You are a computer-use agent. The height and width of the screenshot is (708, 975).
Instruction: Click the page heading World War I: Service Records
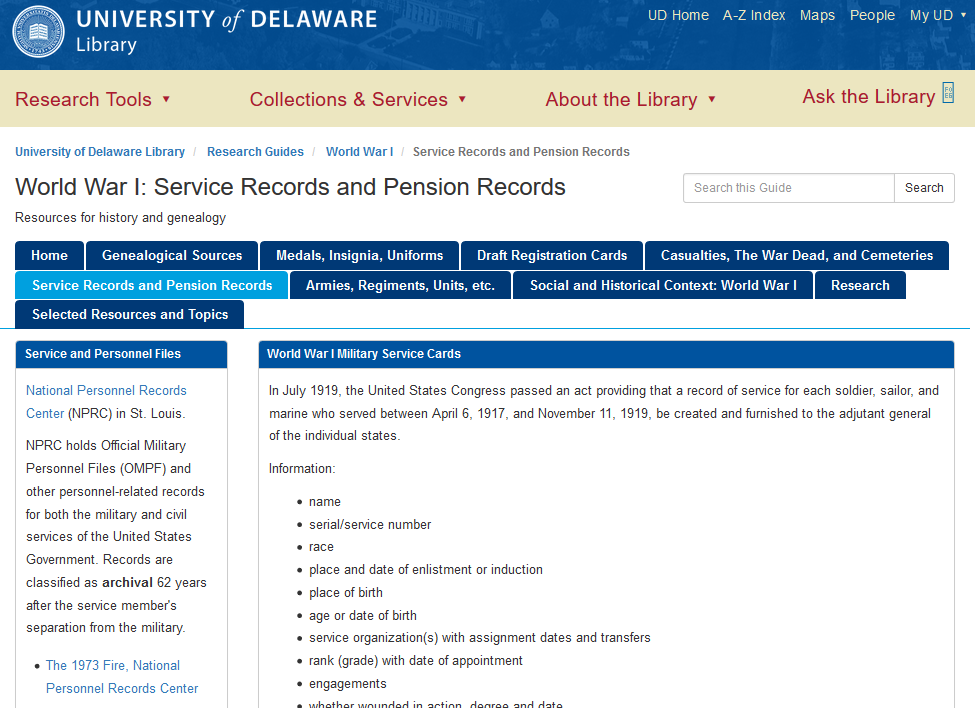click(290, 187)
